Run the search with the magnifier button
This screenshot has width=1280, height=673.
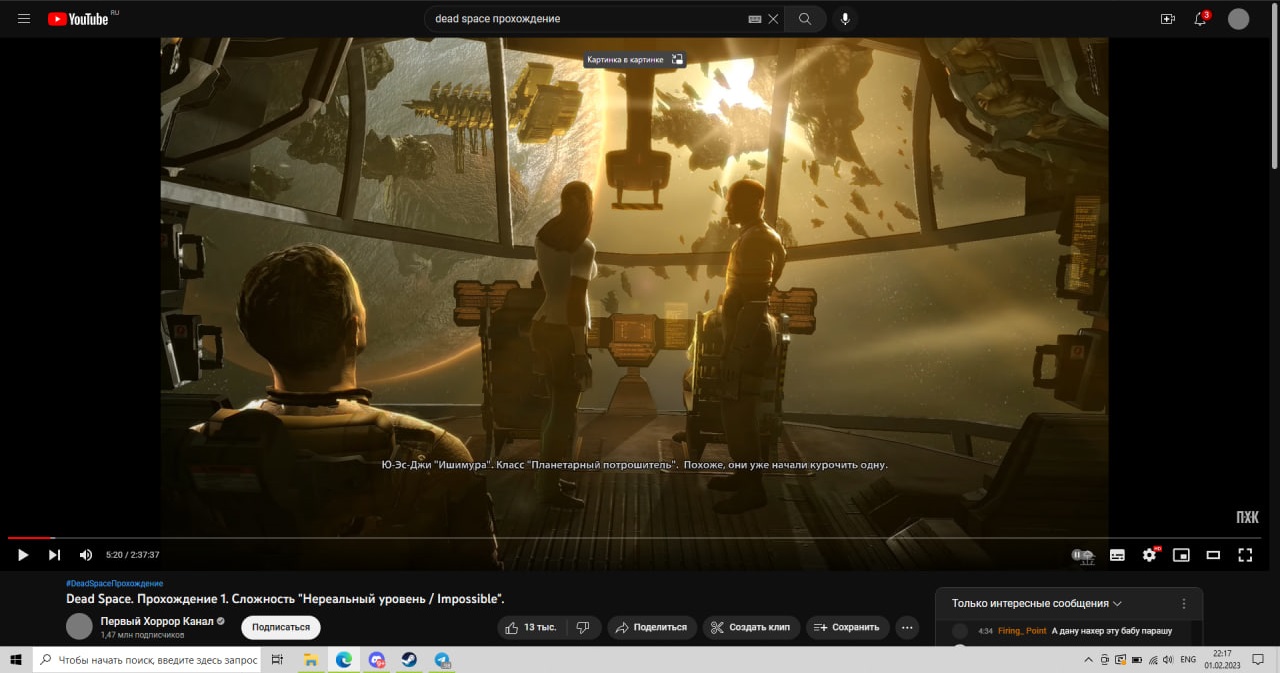805,19
